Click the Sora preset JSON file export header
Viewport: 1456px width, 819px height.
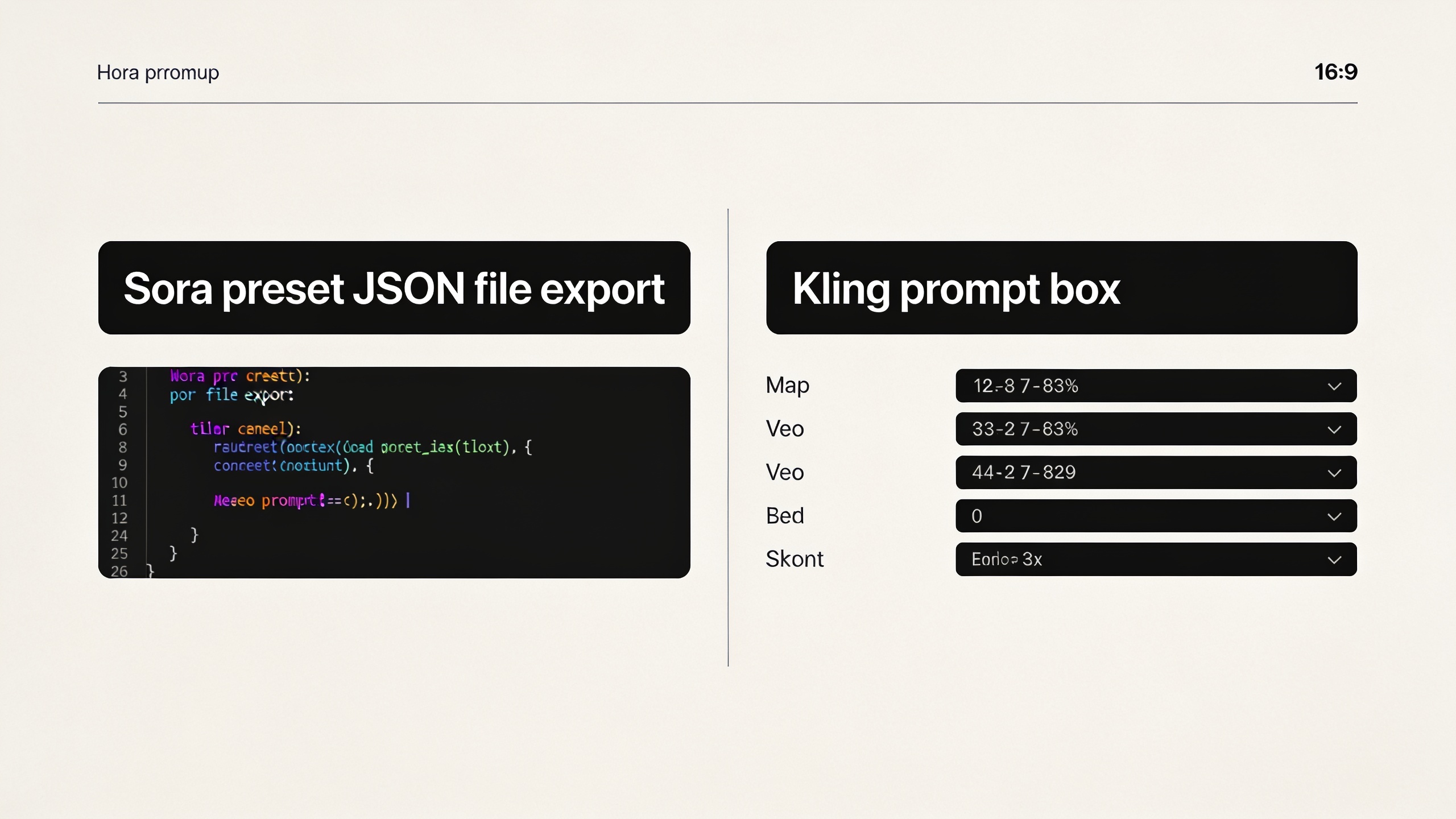point(394,288)
